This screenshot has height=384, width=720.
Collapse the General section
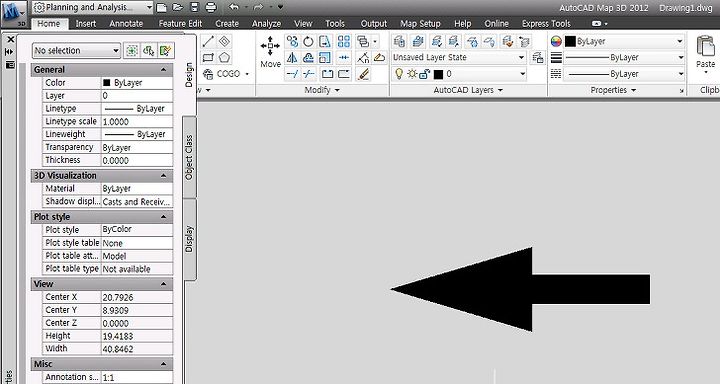(163, 70)
